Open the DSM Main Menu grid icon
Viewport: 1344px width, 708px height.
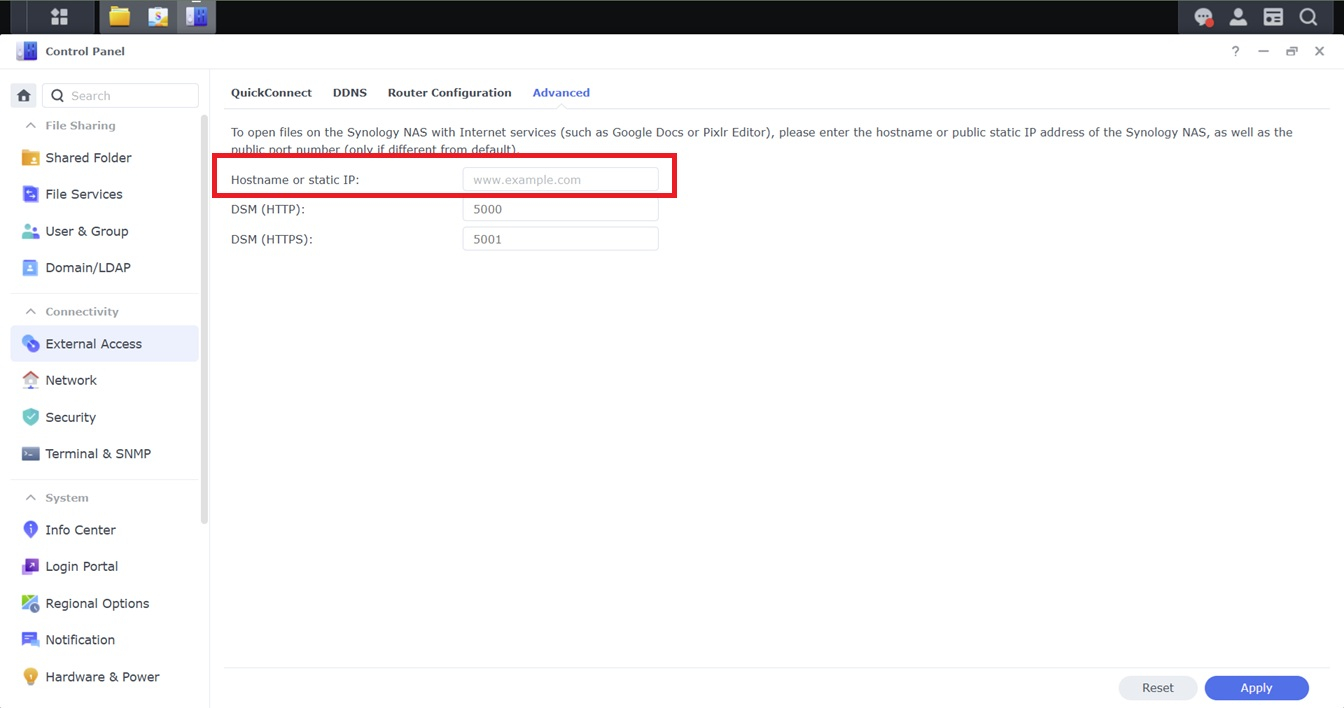pos(59,17)
